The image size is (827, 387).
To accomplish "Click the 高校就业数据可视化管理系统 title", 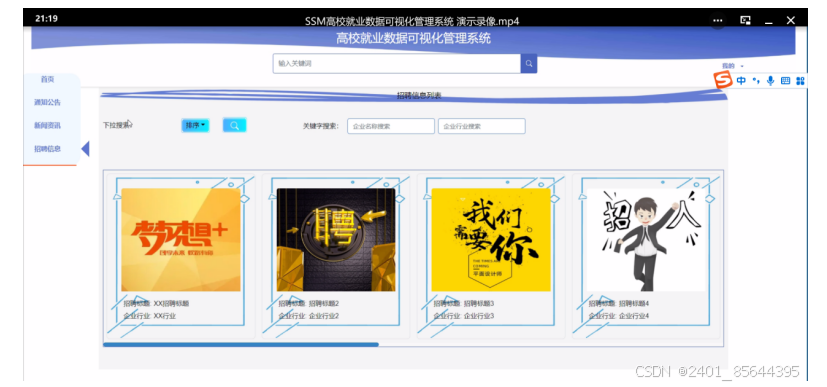I will (x=414, y=38).
